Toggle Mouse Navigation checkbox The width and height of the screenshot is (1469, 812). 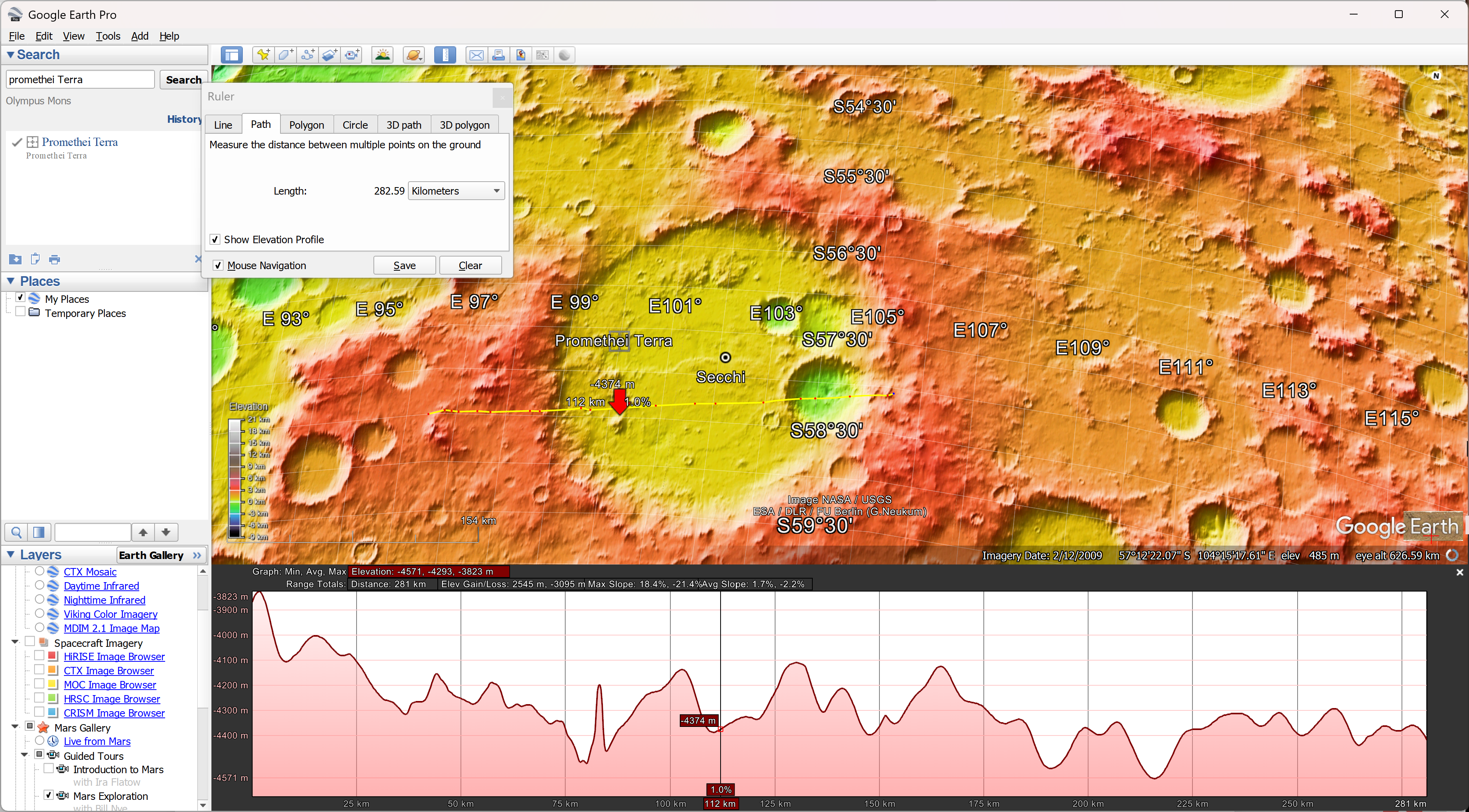(x=218, y=265)
